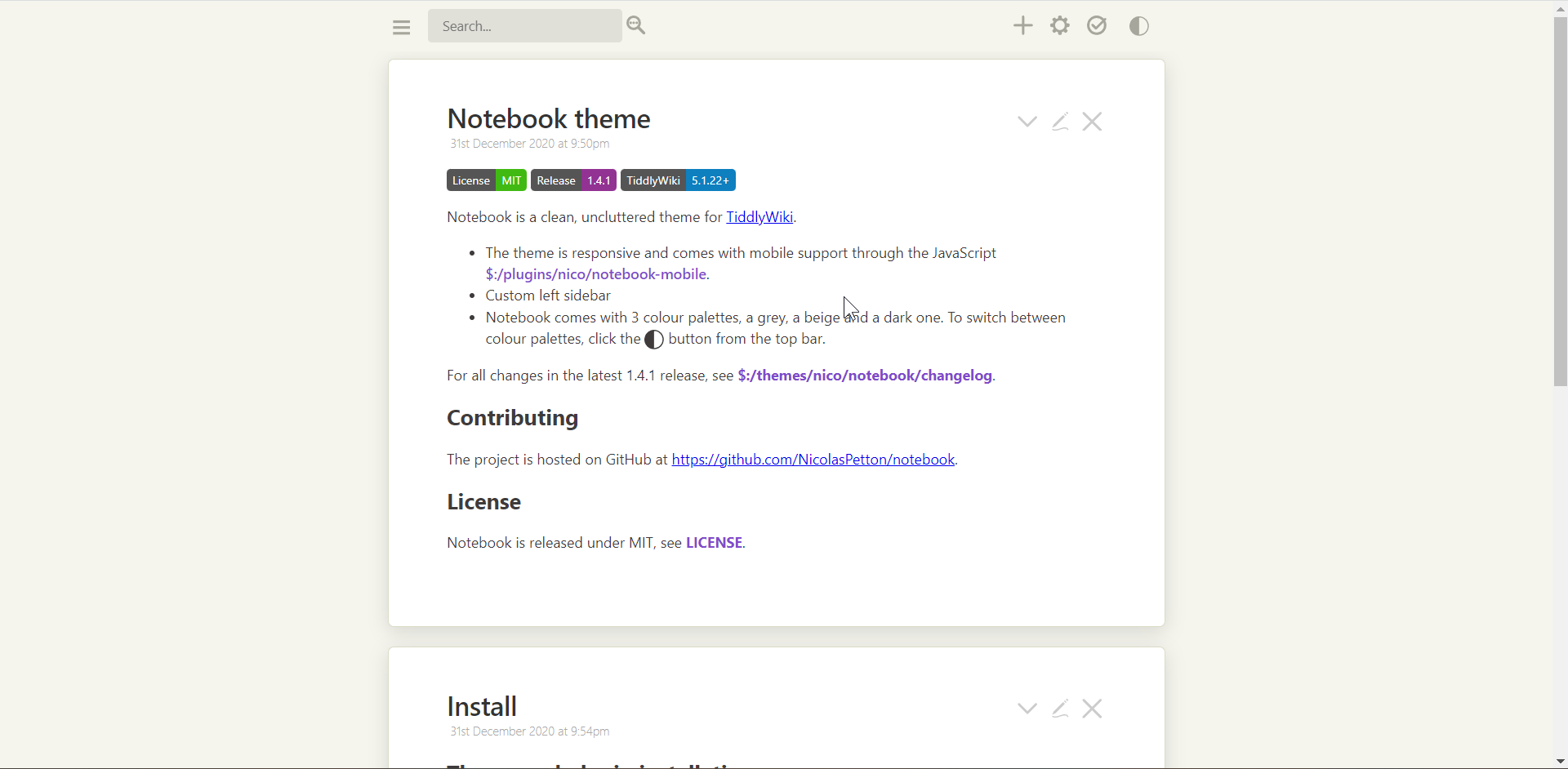1568x769 pixels.
Task: Click the scrollbar down arrow
Action: pos(1560,762)
